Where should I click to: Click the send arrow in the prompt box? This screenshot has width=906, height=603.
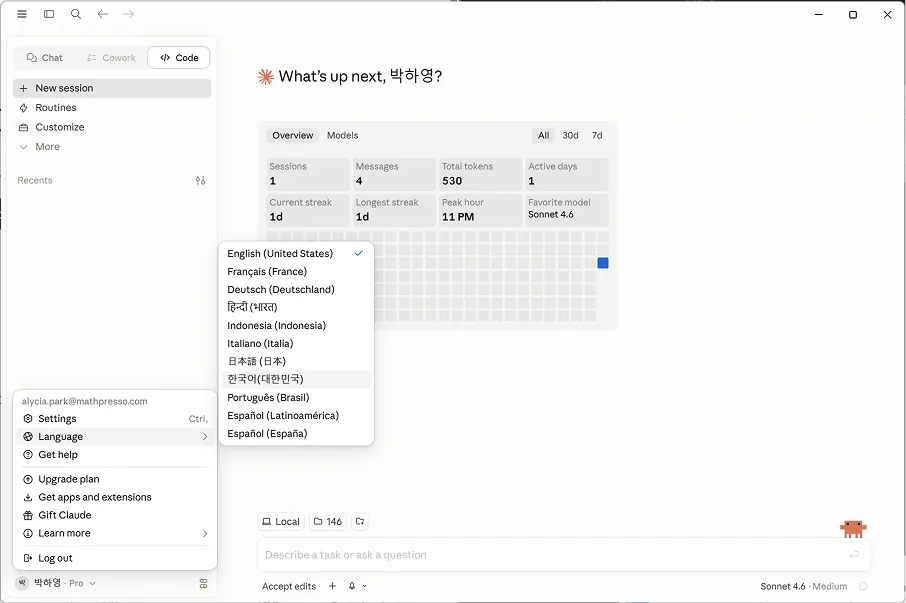854,555
